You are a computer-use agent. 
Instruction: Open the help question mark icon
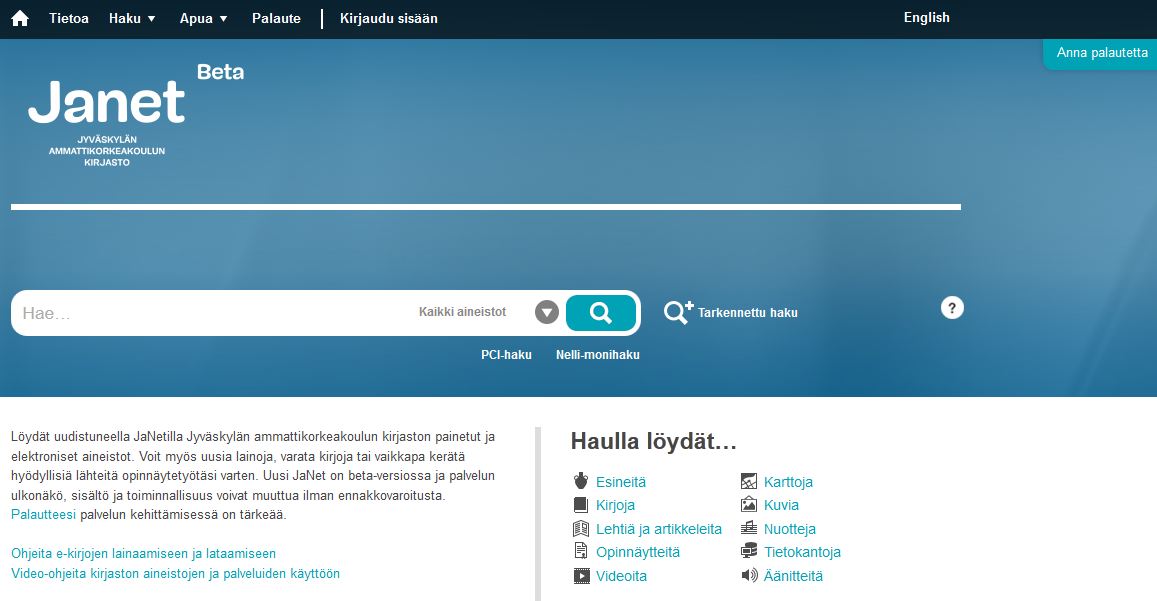952,308
